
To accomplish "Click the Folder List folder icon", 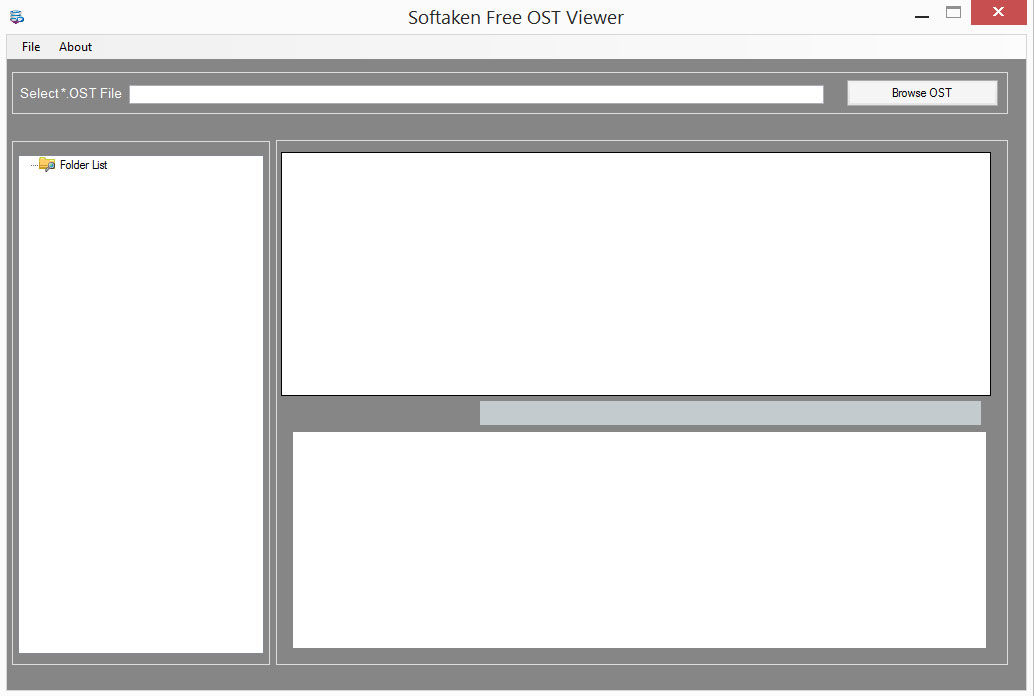I will point(47,164).
